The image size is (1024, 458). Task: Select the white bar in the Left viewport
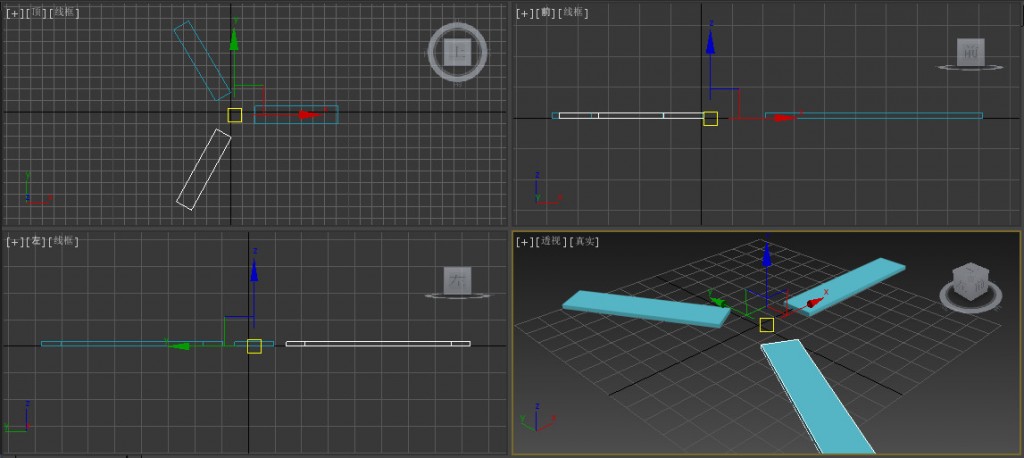[x=378, y=344]
